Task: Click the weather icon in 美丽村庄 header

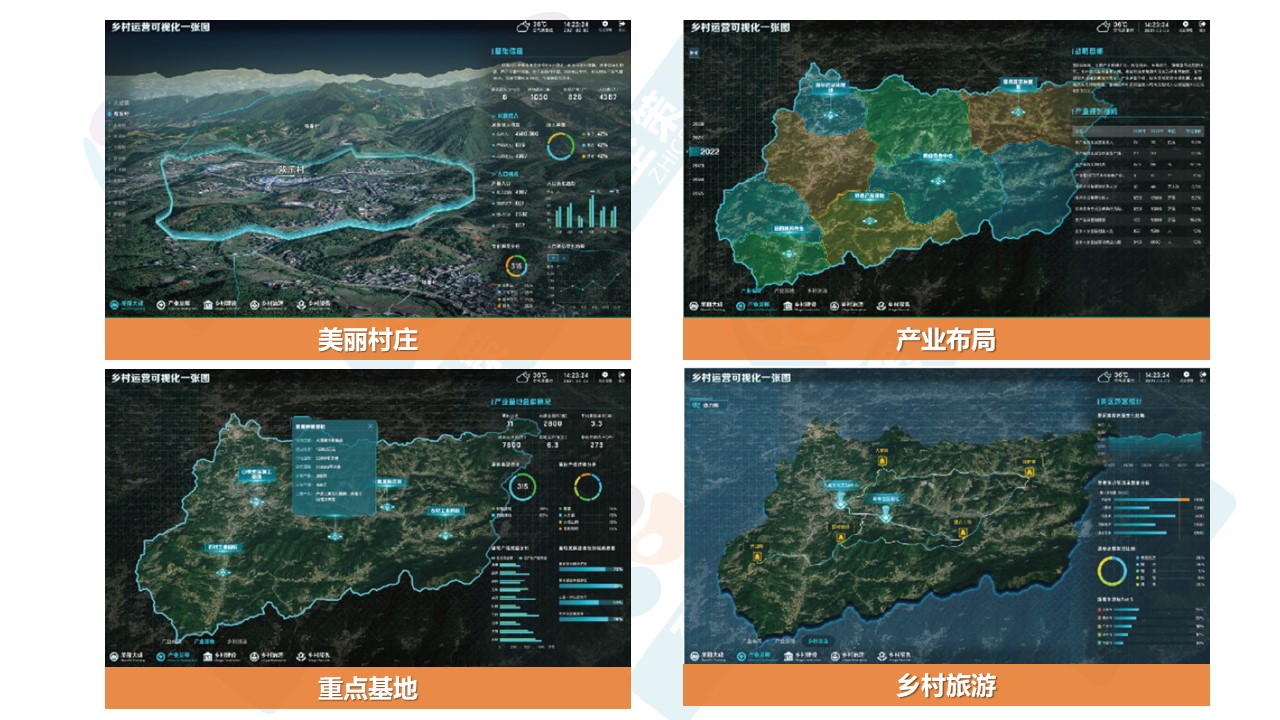Action: 522,28
